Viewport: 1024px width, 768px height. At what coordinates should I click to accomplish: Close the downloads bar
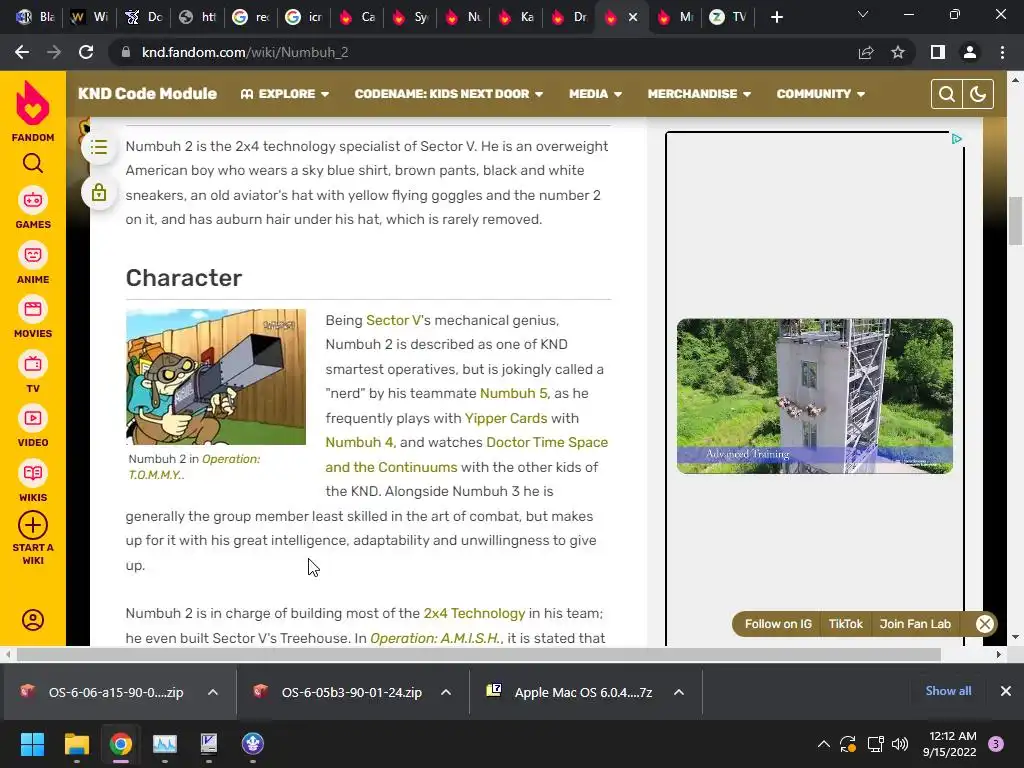[x=1006, y=691]
